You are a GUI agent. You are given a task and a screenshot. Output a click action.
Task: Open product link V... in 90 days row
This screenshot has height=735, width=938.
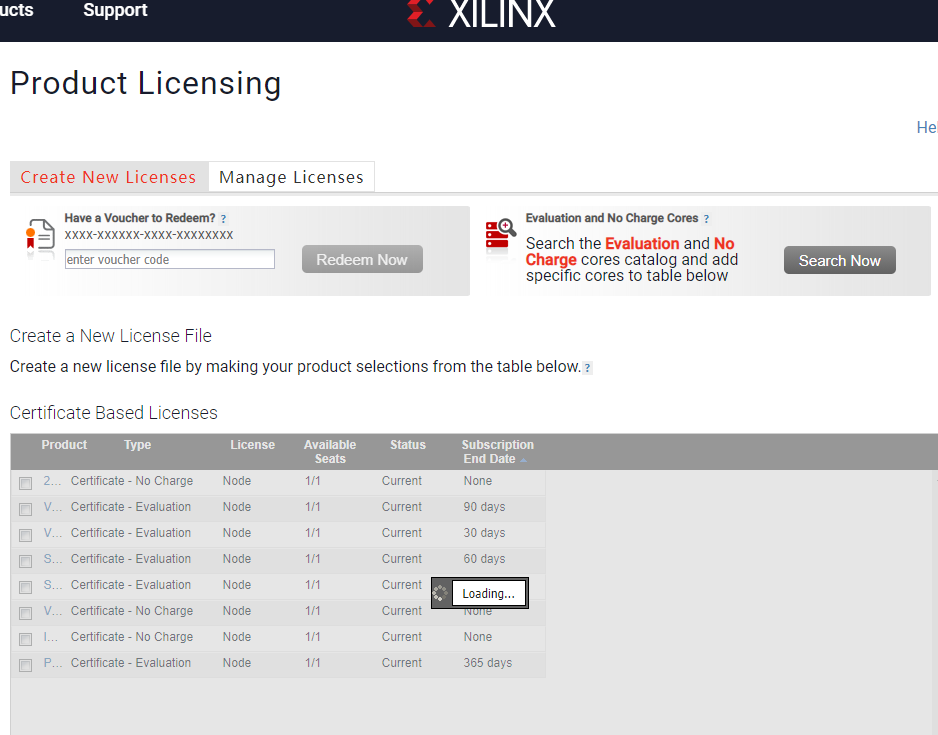[x=52, y=507]
